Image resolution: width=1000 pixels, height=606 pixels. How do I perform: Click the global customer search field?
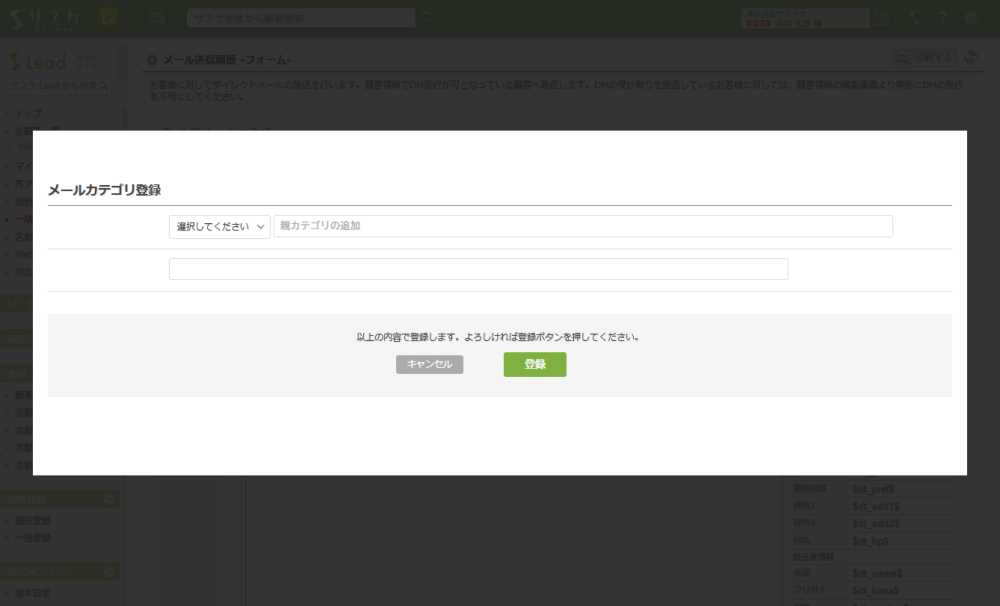pos(300,18)
